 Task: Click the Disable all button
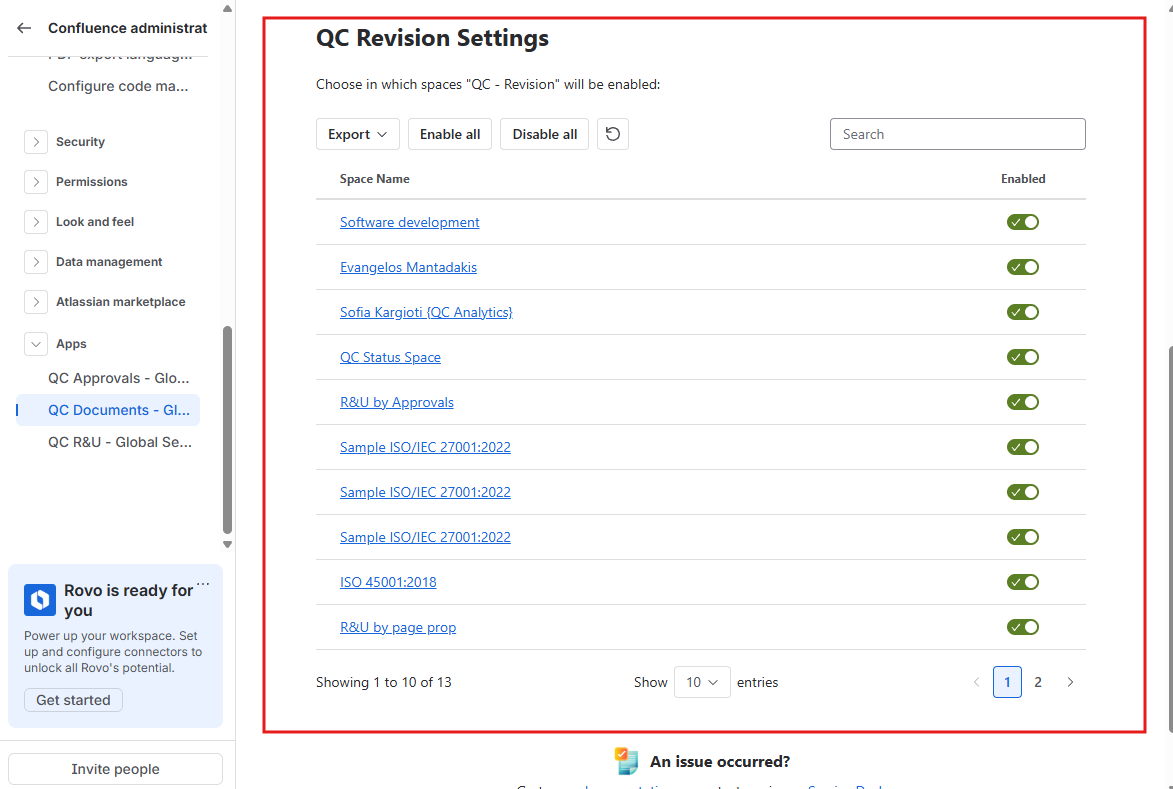[x=545, y=134]
